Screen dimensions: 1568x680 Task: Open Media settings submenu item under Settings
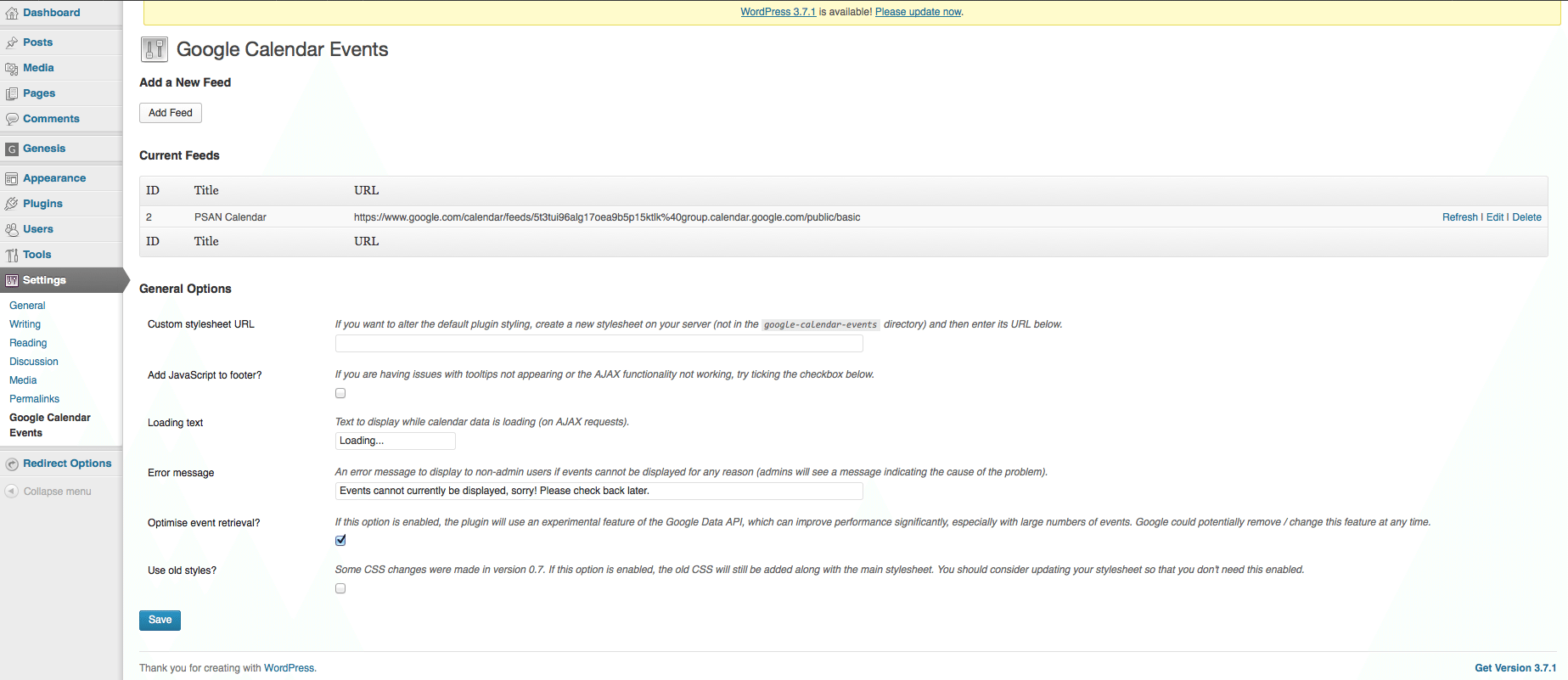click(x=23, y=380)
